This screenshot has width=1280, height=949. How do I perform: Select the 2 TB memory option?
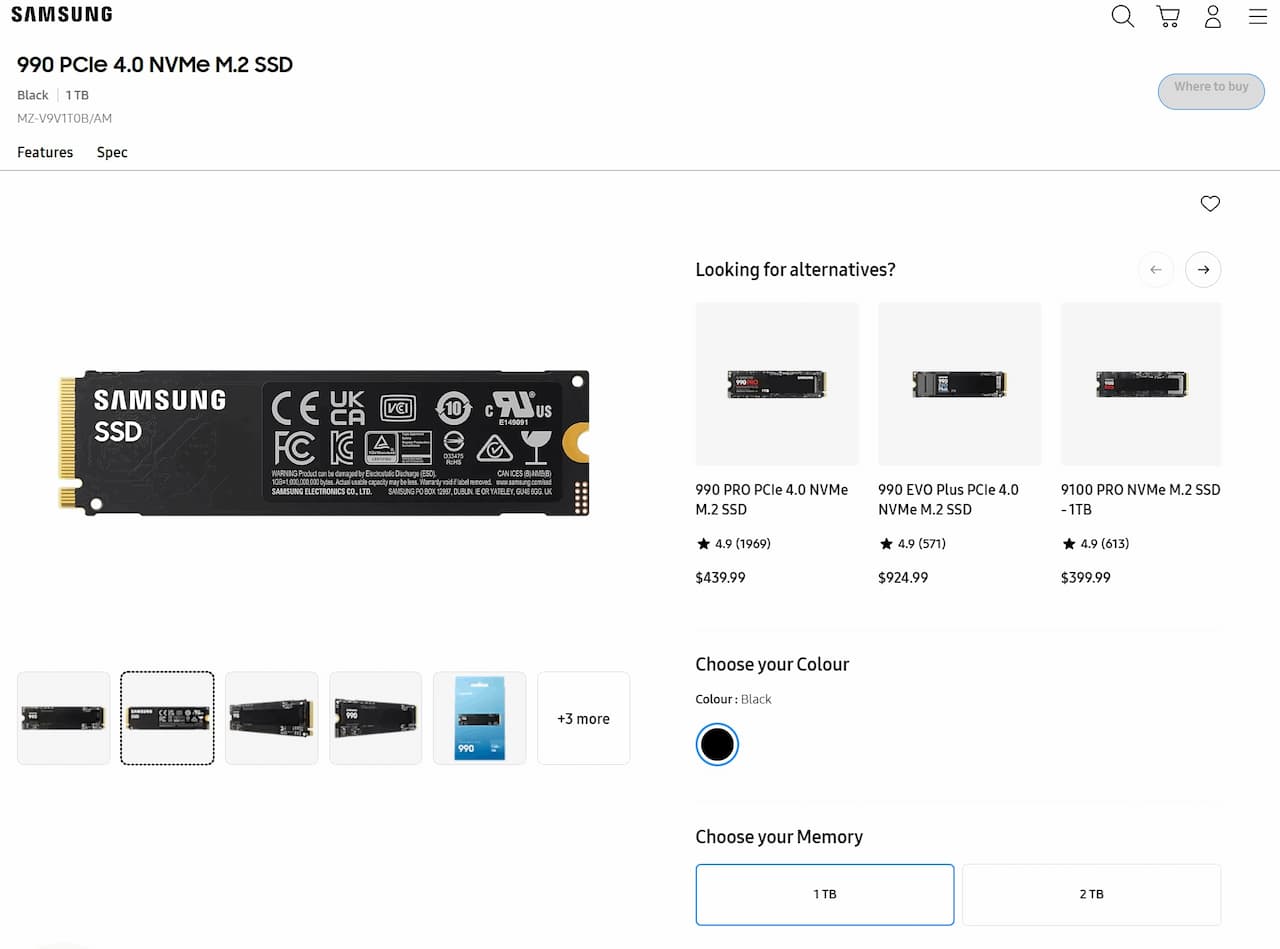click(1092, 895)
